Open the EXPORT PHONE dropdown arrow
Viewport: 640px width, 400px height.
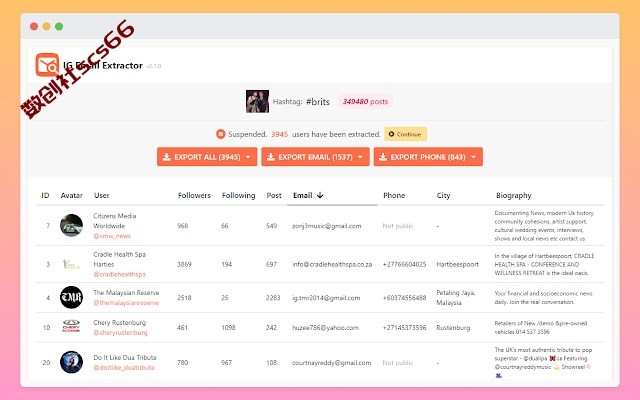[473, 157]
